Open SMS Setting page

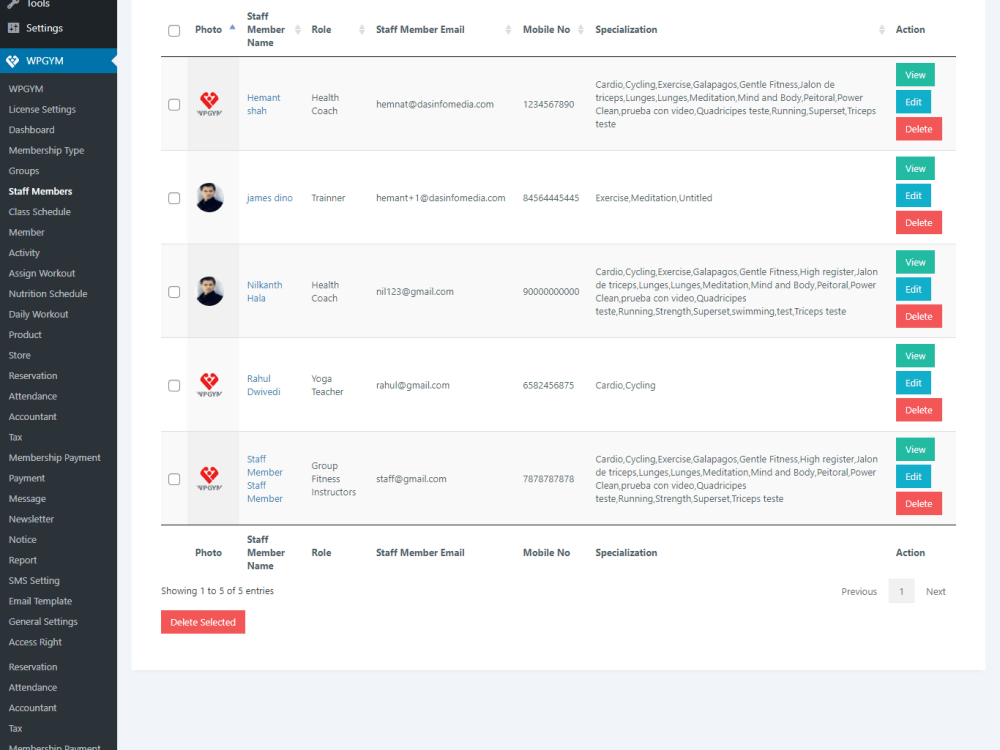coord(34,580)
